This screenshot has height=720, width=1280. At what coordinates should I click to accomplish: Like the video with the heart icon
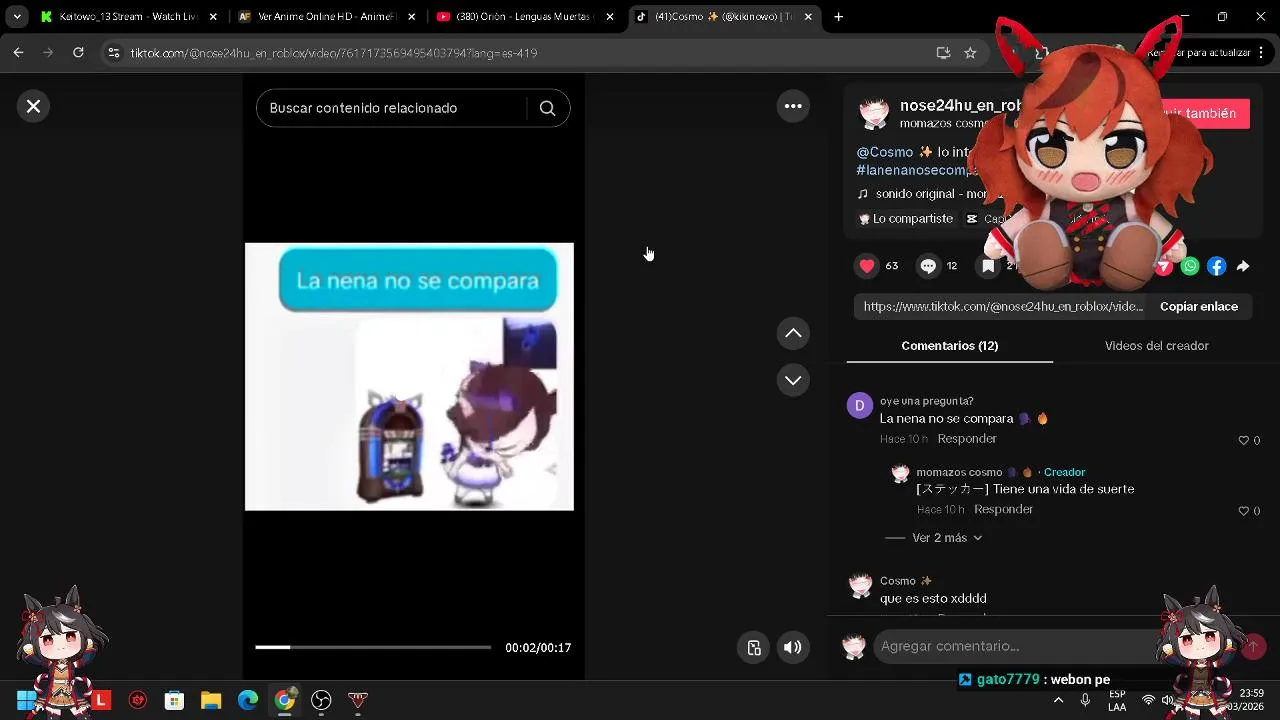tap(867, 266)
